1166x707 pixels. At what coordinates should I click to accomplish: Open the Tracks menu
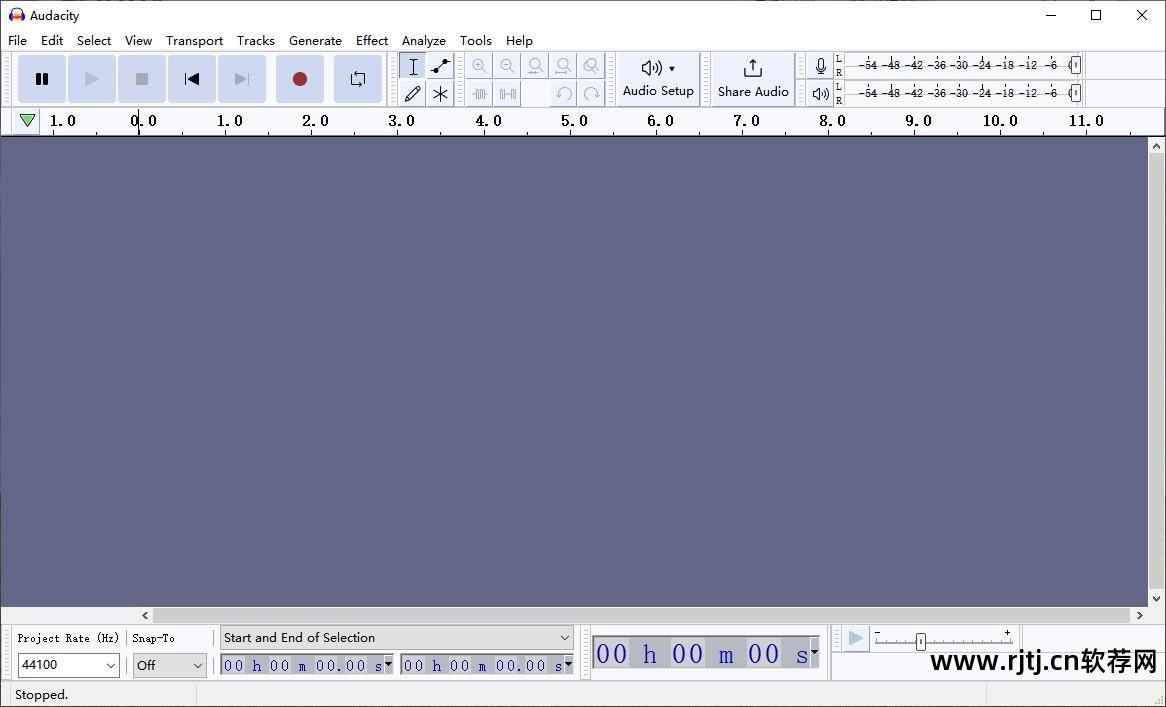coord(256,40)
